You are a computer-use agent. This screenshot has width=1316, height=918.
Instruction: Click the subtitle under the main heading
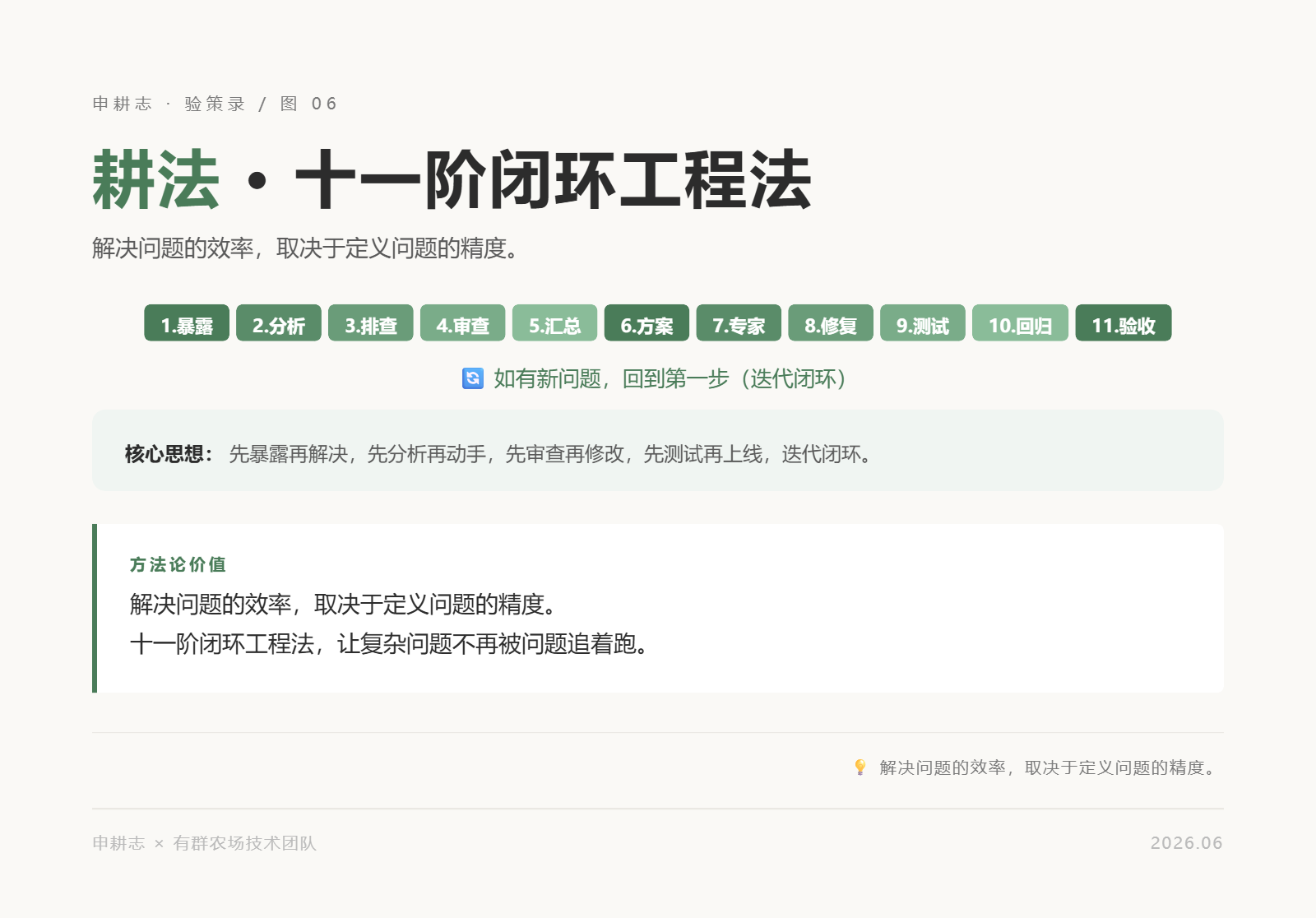point(306,248)
